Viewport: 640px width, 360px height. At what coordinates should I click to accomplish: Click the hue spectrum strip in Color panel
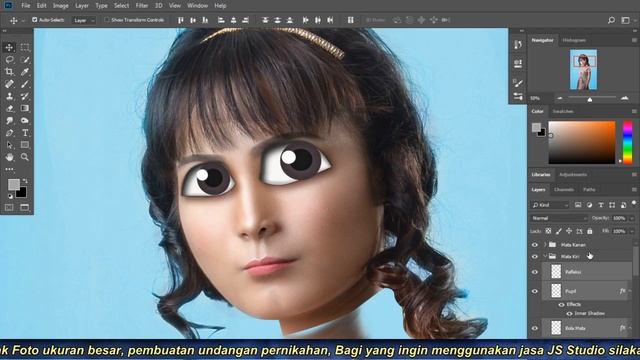(x=628, y=142)
